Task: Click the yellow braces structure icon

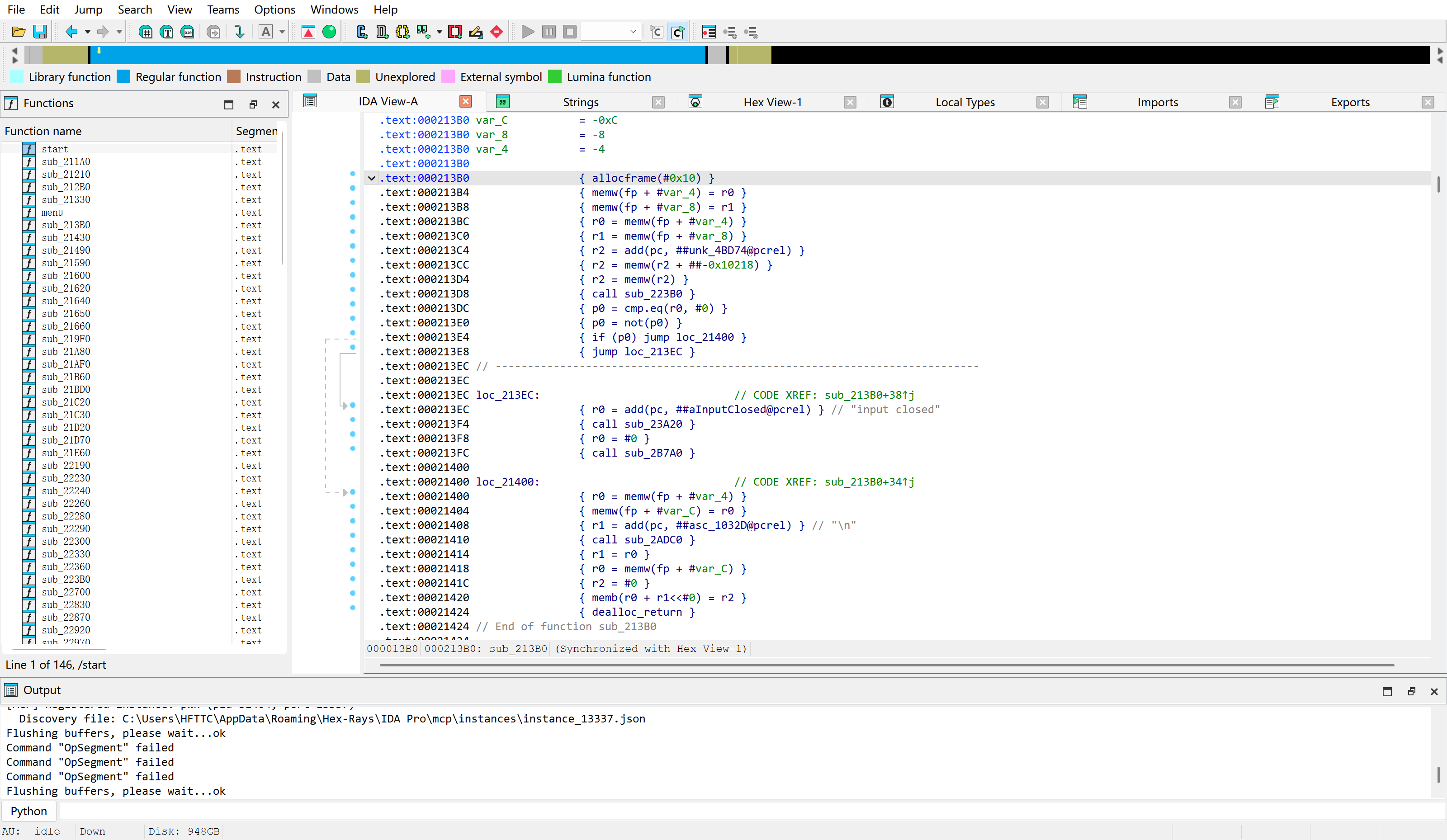Action: click(402, 32)
